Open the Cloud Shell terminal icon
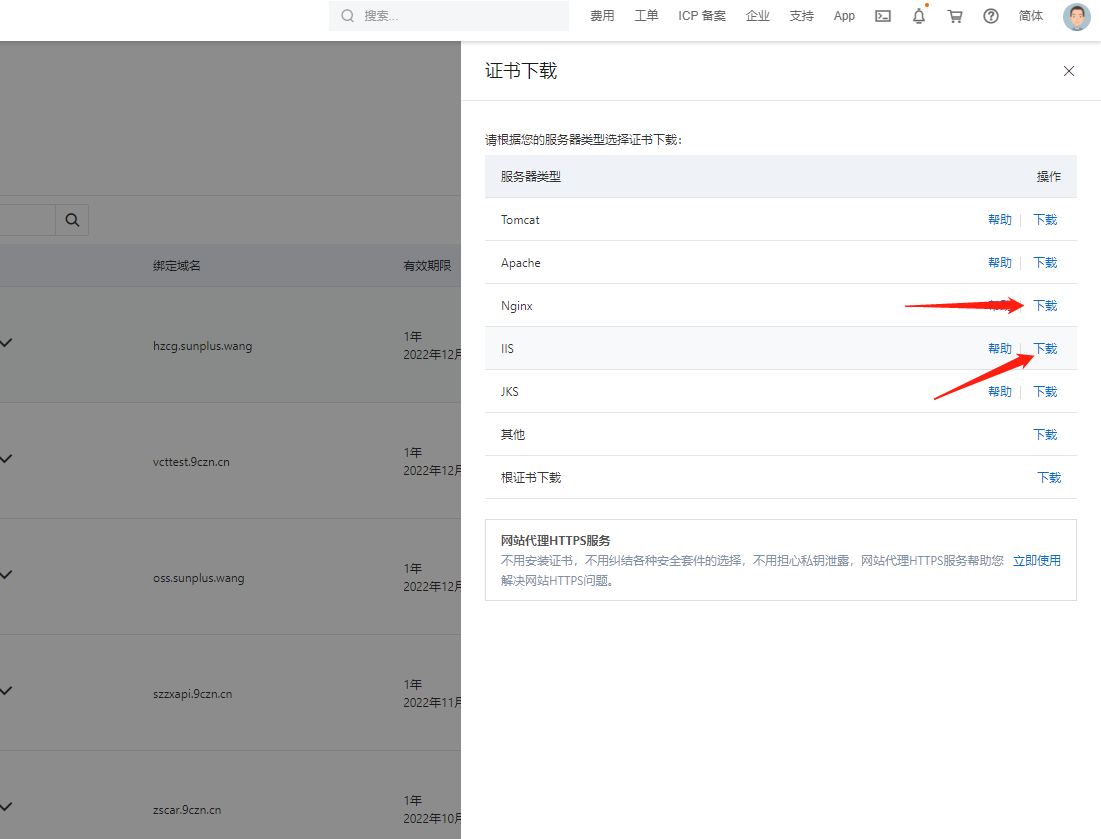This screenshot has width=1101, height=839. pos(883,16)
